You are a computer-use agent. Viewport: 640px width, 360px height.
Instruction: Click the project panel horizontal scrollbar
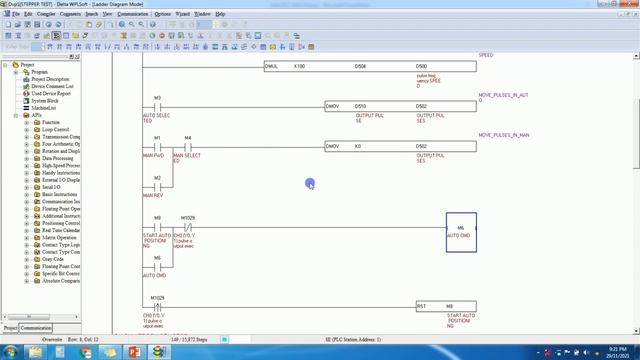pos(29,317)
